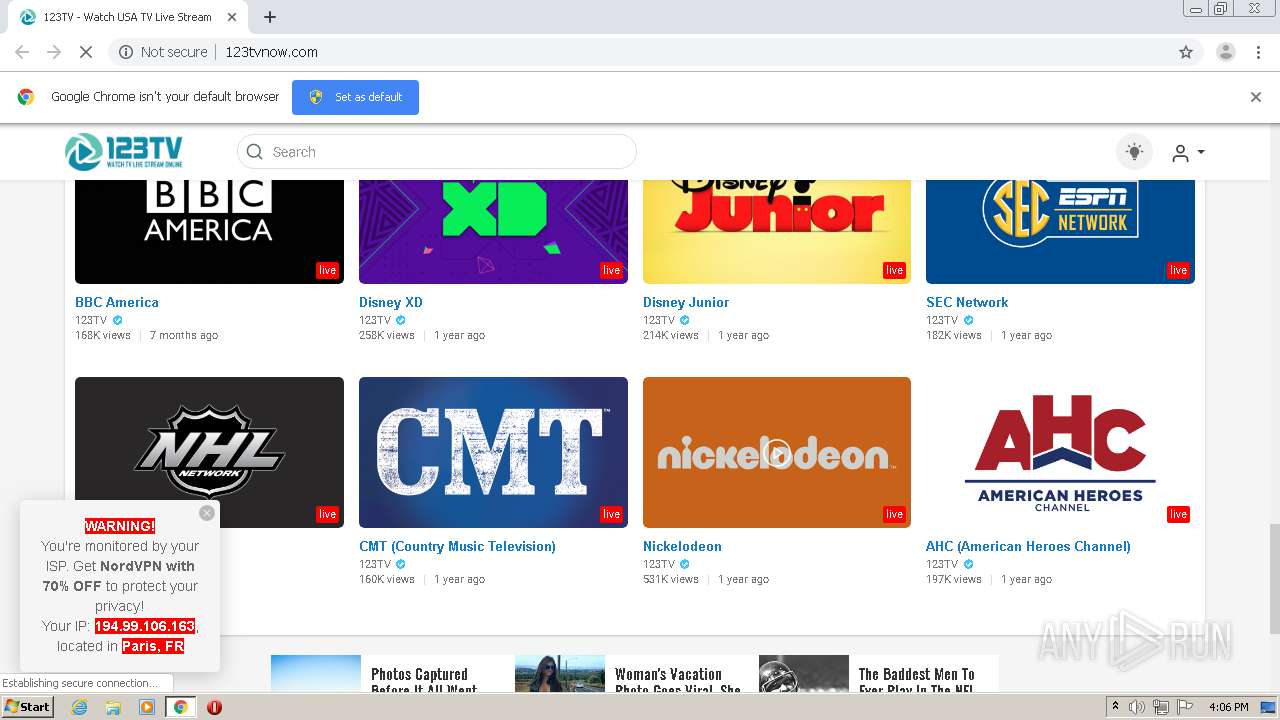Screen dimensions: 1280x720
Task: Open the SEC Network channel thumbnail
Action: [x=1060, y=231]
